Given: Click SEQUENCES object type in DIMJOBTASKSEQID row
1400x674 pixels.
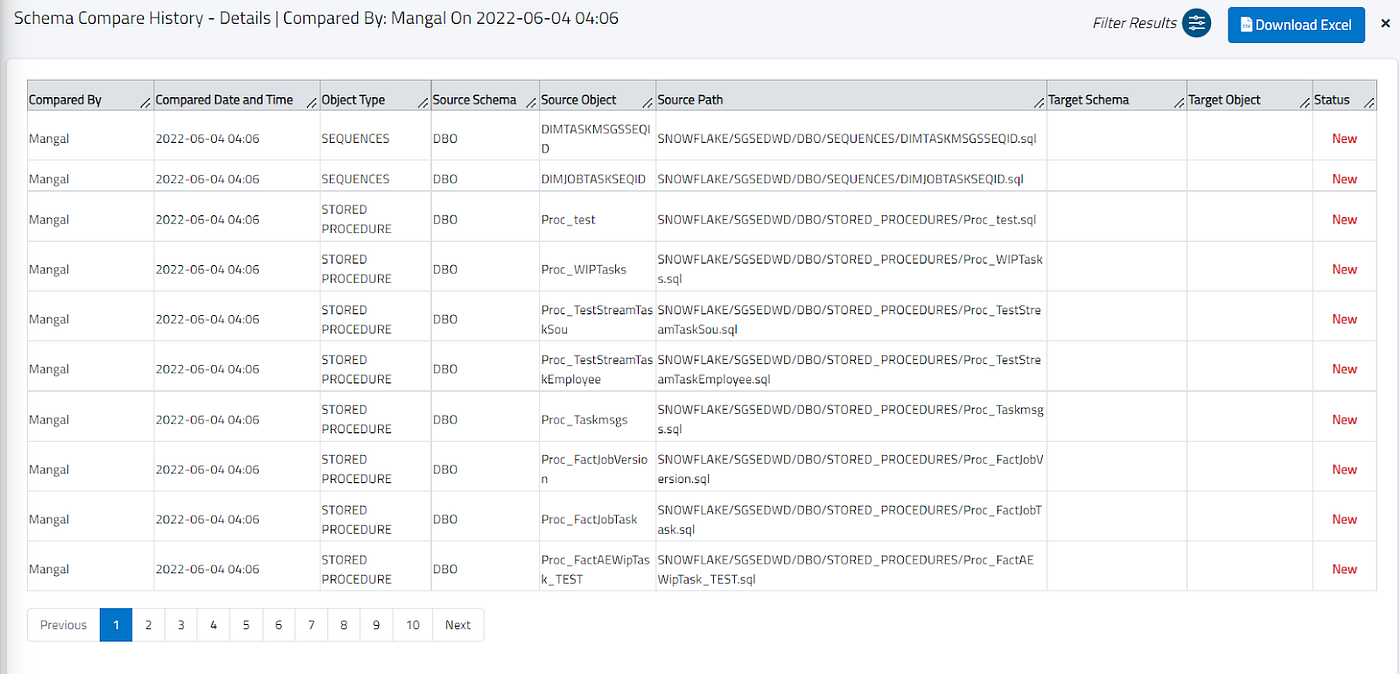Looking at the screenshot, I should point(355,179).
